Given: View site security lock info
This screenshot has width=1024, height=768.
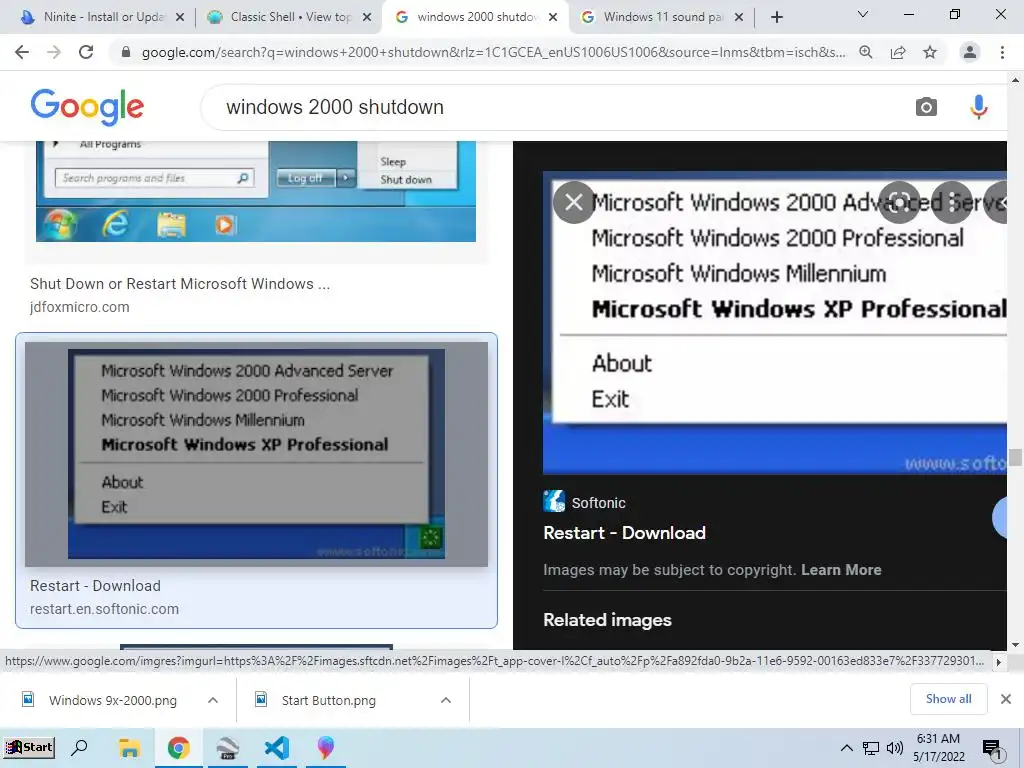Looking at the screenshot, I should (x=125, y=52).
